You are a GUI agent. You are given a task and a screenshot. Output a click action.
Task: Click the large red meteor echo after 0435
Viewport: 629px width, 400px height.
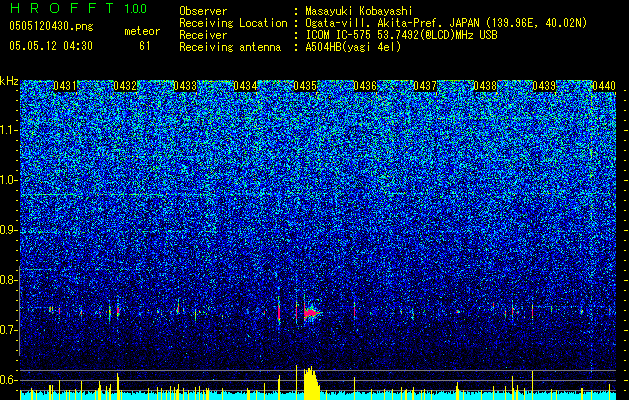click(310, 313)
